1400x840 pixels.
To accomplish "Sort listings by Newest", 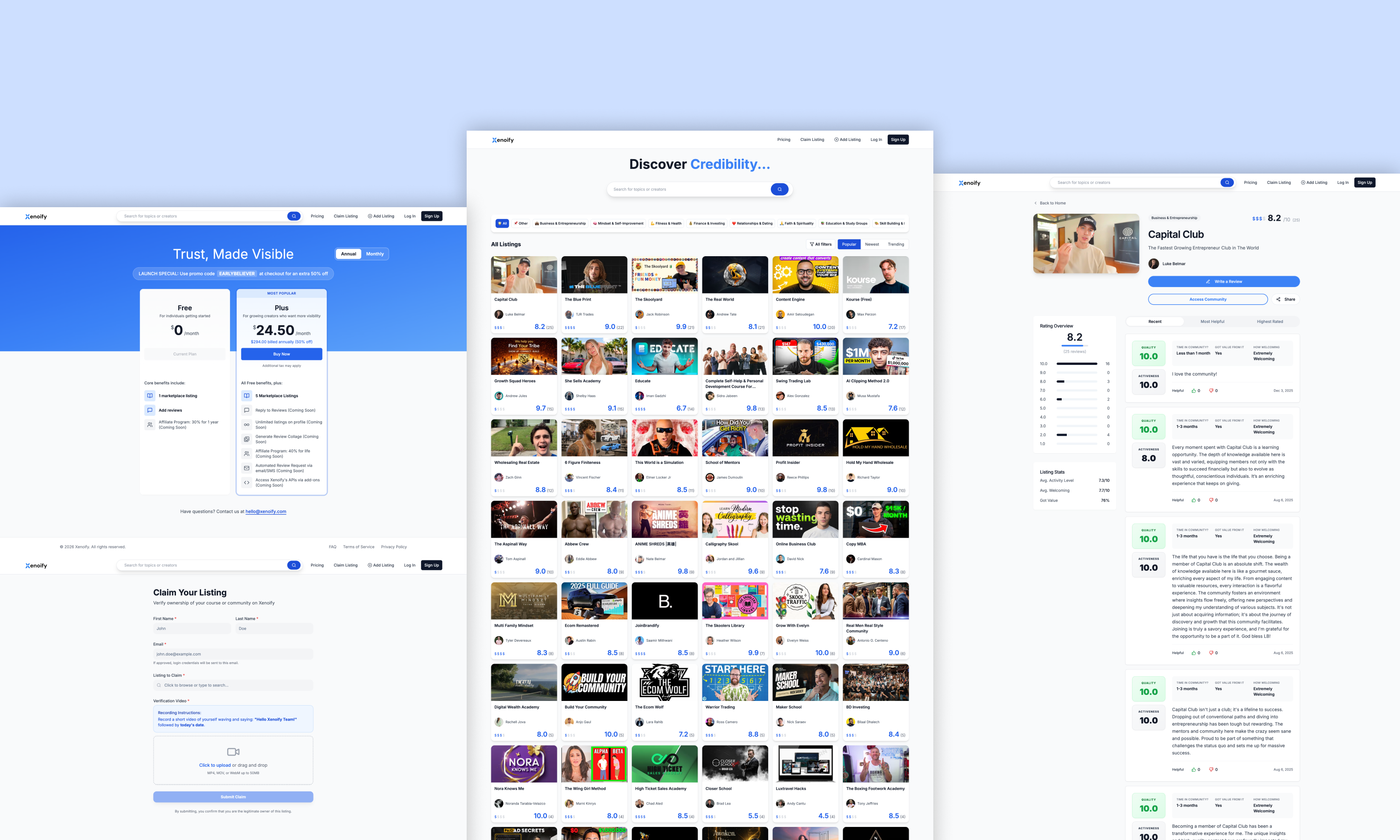I will tap(872, 245).
